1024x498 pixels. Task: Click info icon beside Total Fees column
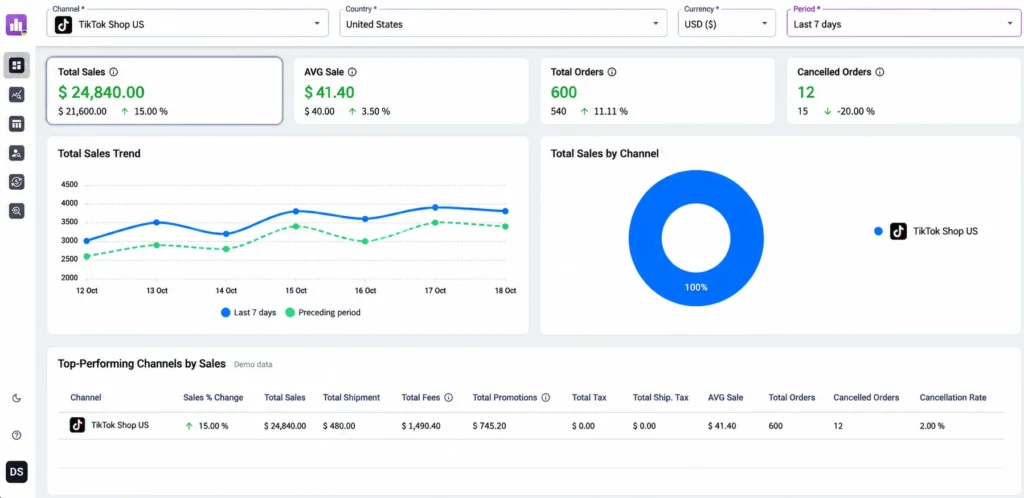pos(449,397)
